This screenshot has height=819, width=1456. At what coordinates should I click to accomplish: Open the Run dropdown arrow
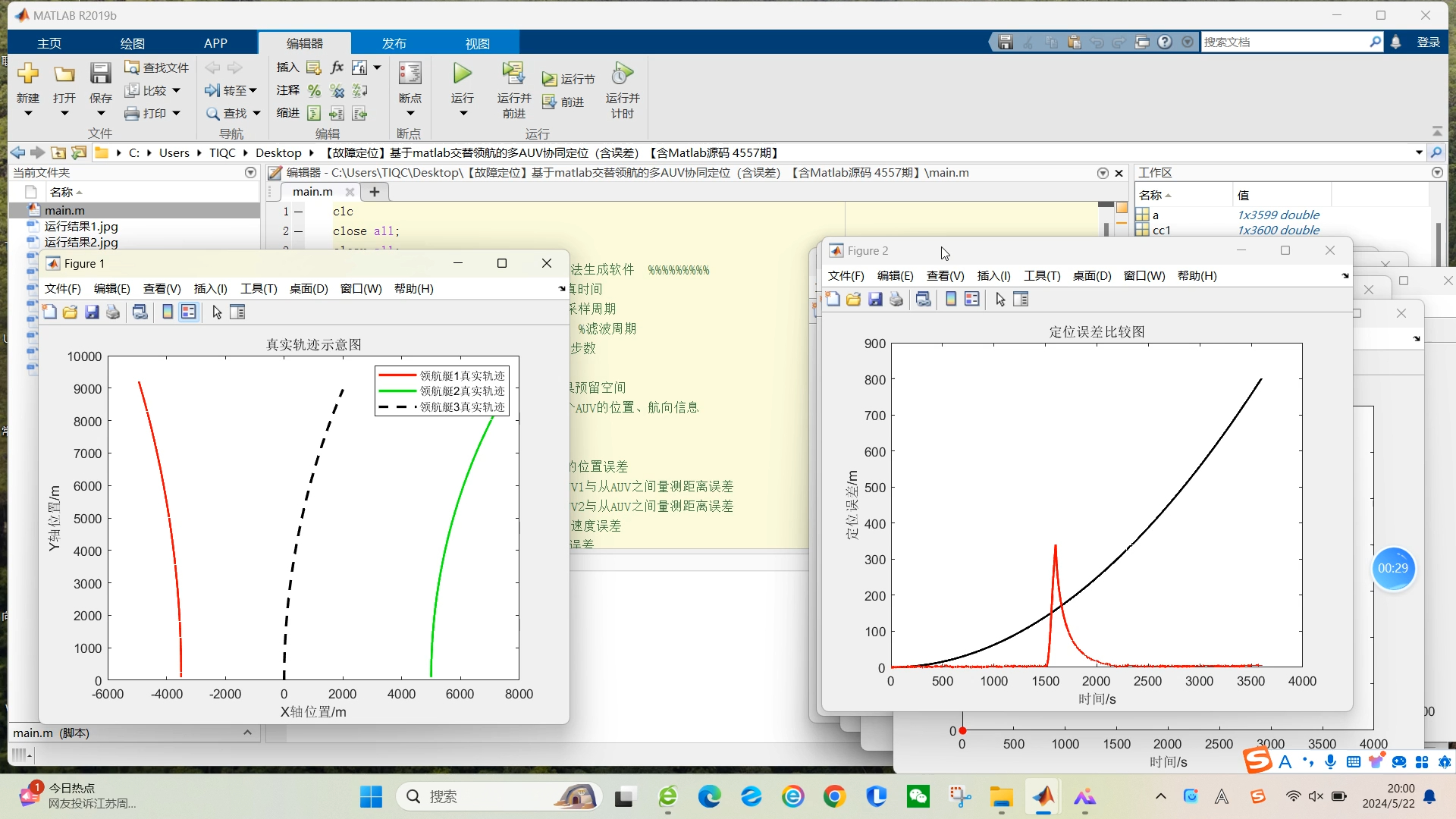(463, 114)
